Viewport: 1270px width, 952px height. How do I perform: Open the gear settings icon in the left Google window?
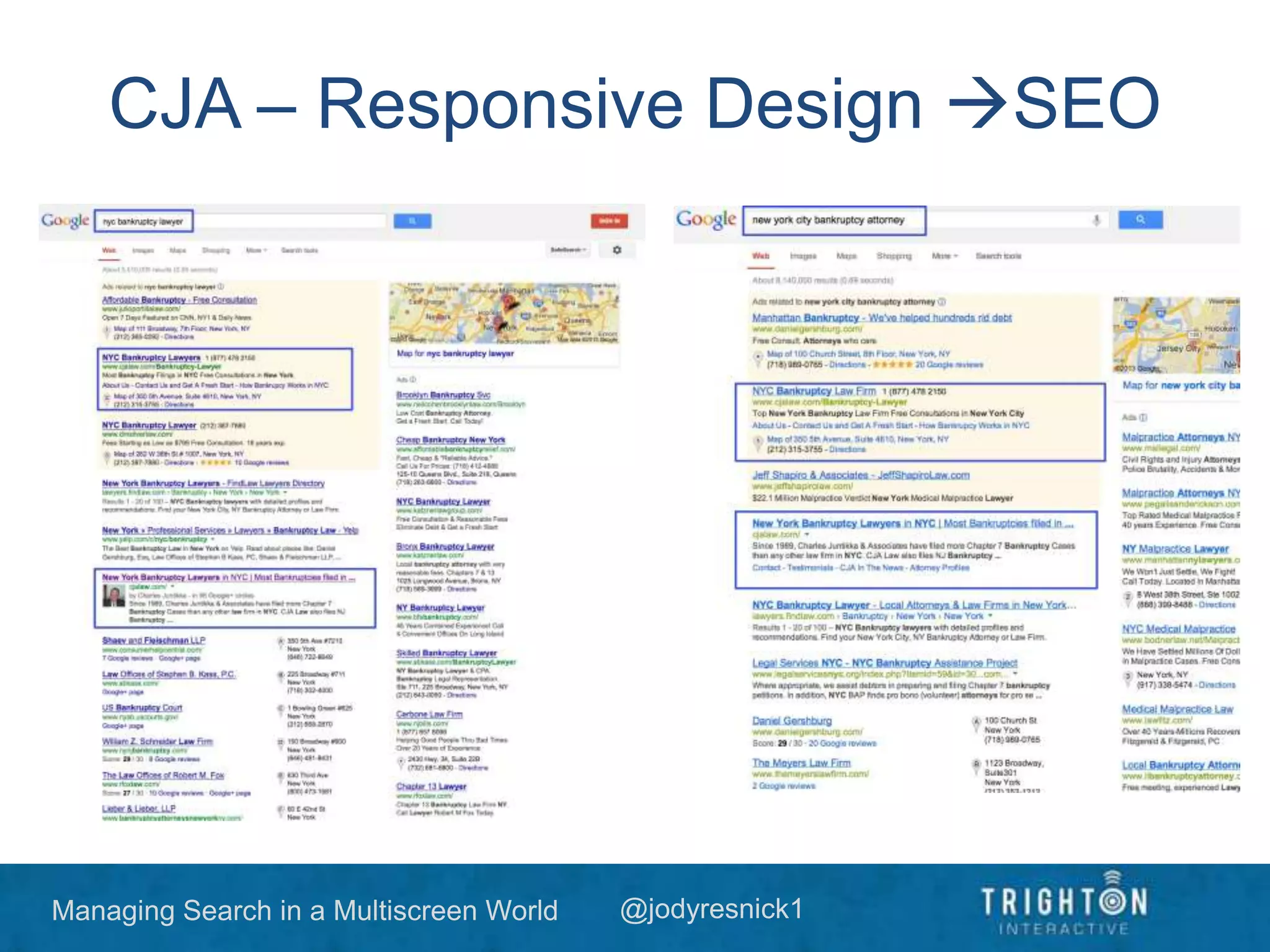(617, 250)
